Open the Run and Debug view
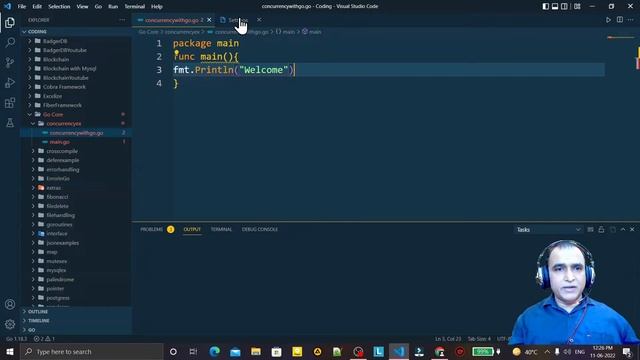Image resolution: width=640 pixels, height=360 pixels. 10,82
